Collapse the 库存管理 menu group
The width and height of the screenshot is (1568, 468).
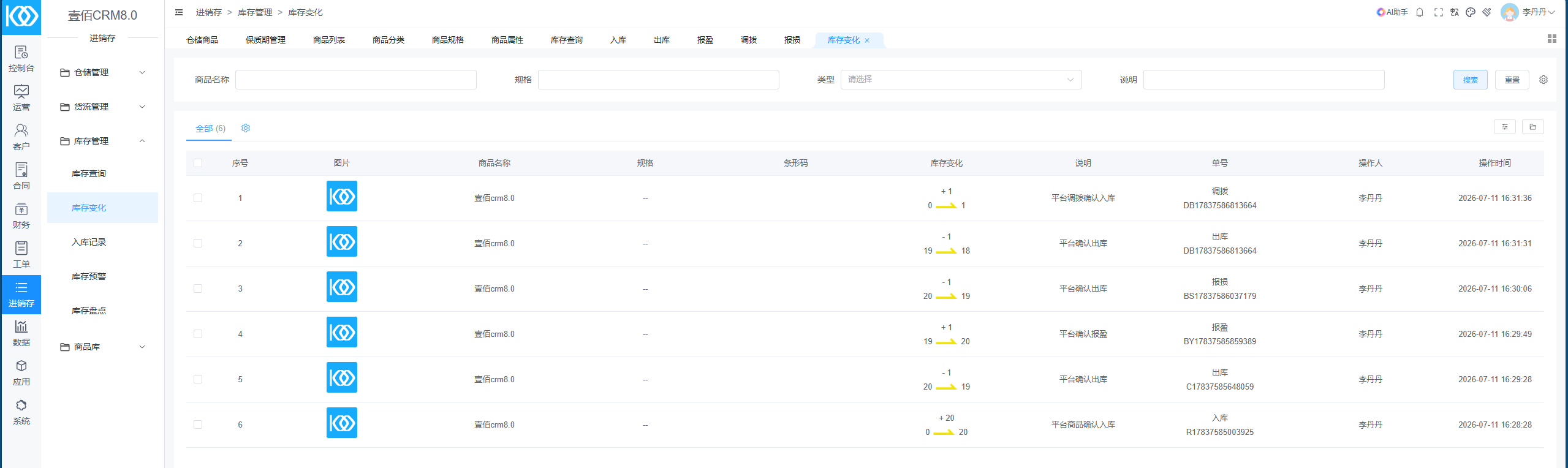tap(102, 141)
